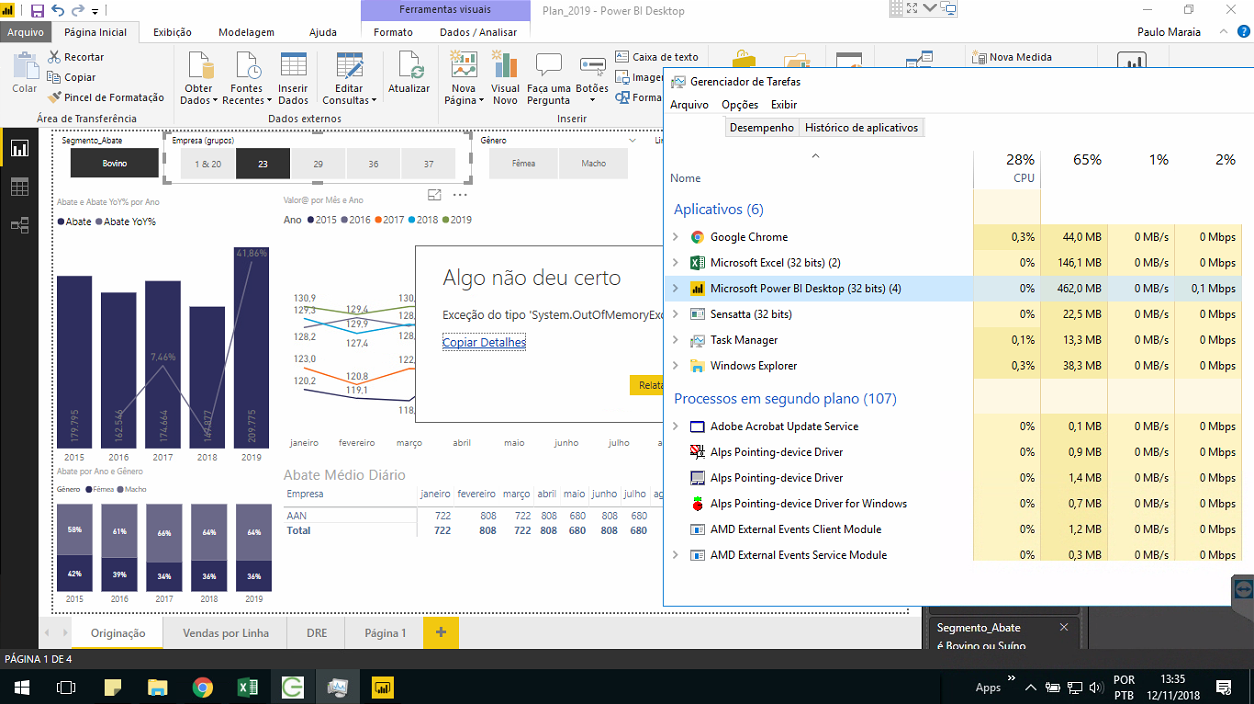The height and width of the screenshot is (704, 1254).
Task: Switch to the Exibição ribbon tab
Action: [172, 32]
